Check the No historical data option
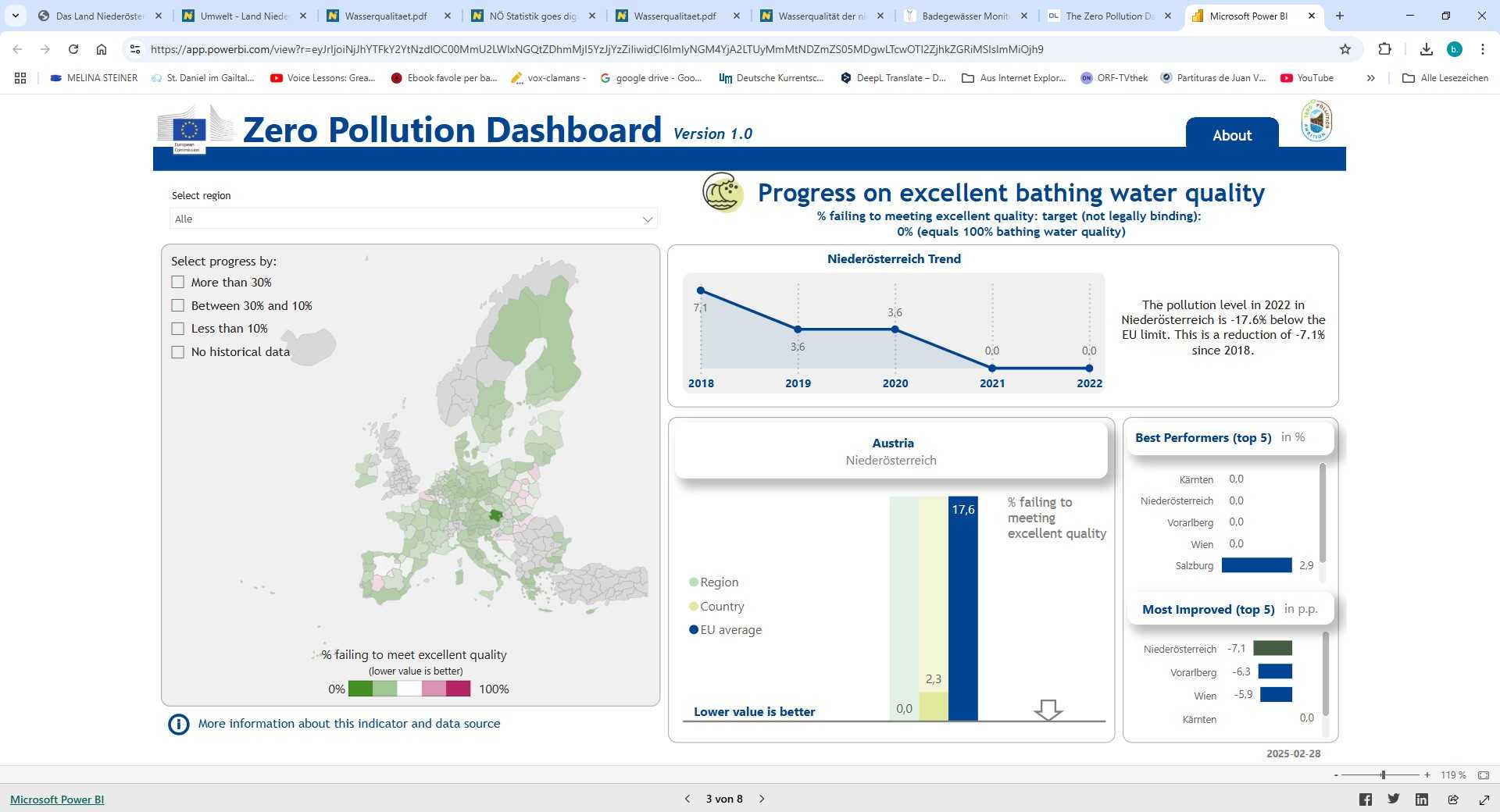 click(x=177, y=352)
